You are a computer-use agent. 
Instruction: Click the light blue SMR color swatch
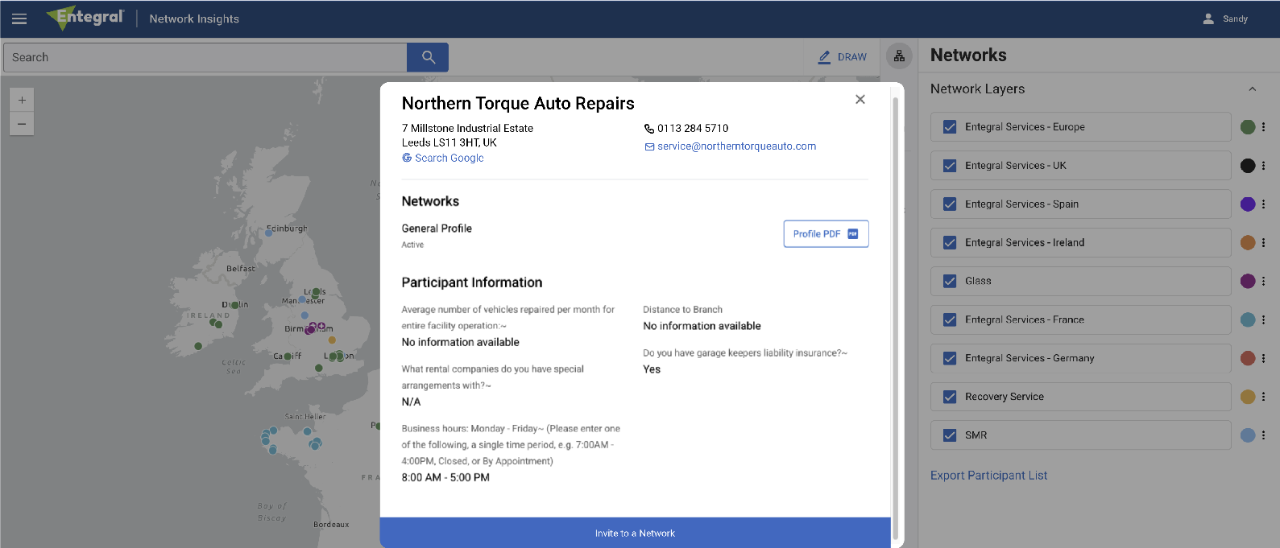pyautogui.click(x=1247, y=435)
